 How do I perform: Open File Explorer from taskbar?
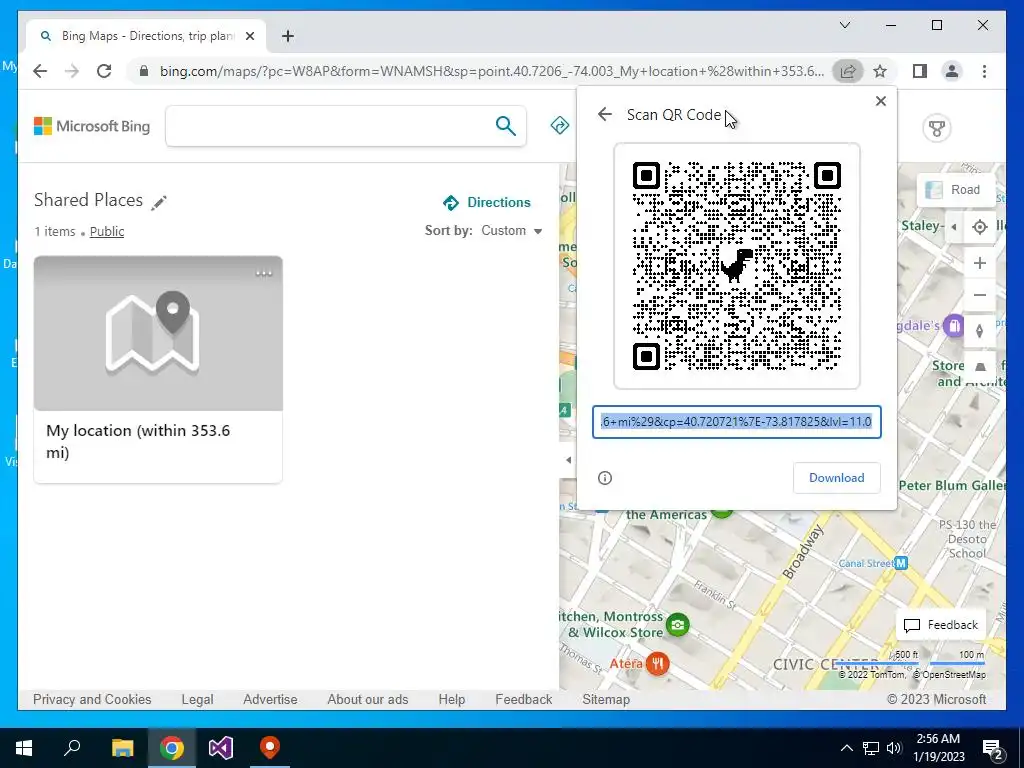click(x=122, y=748)
